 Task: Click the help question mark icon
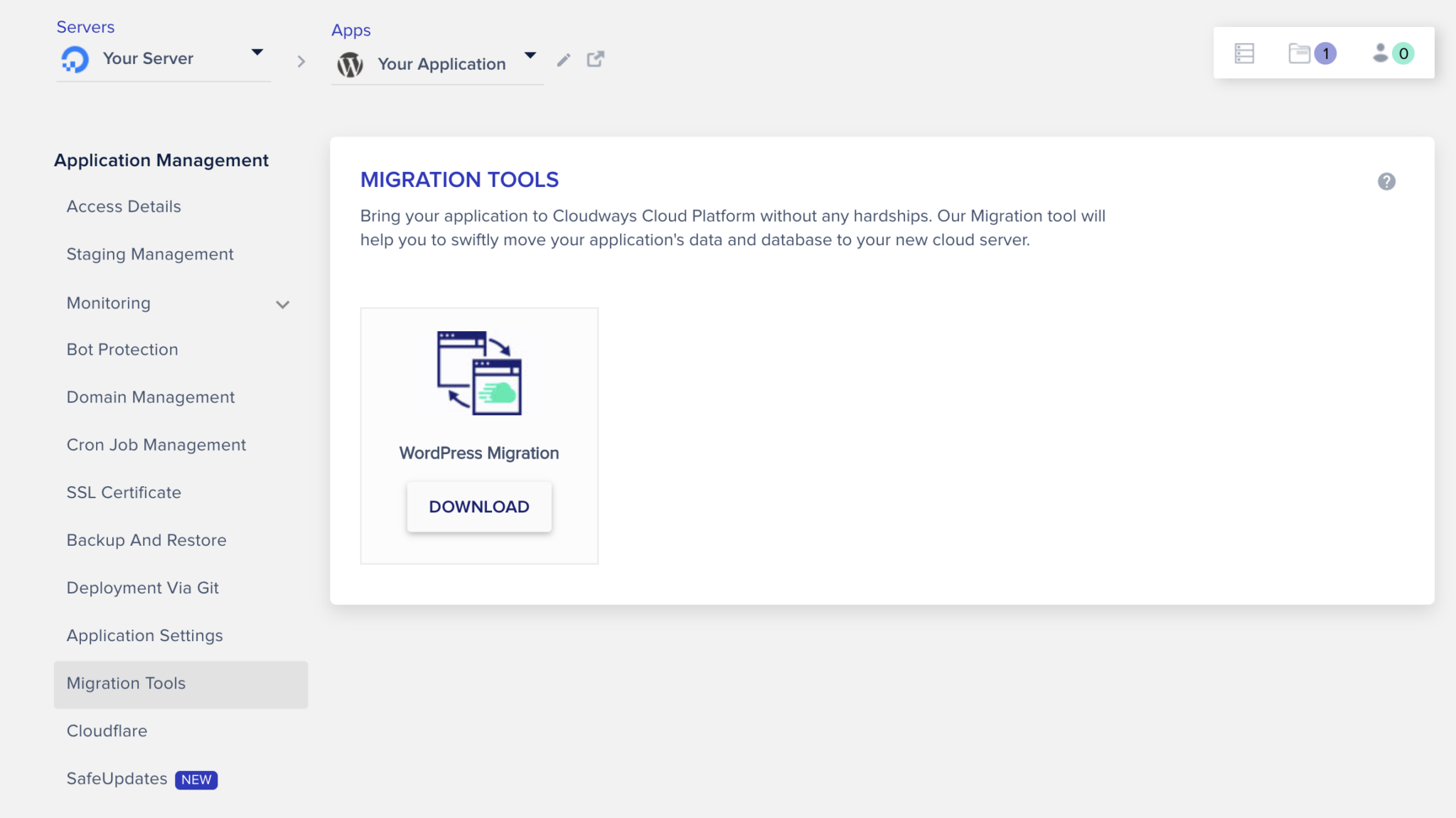(1386, 181)
